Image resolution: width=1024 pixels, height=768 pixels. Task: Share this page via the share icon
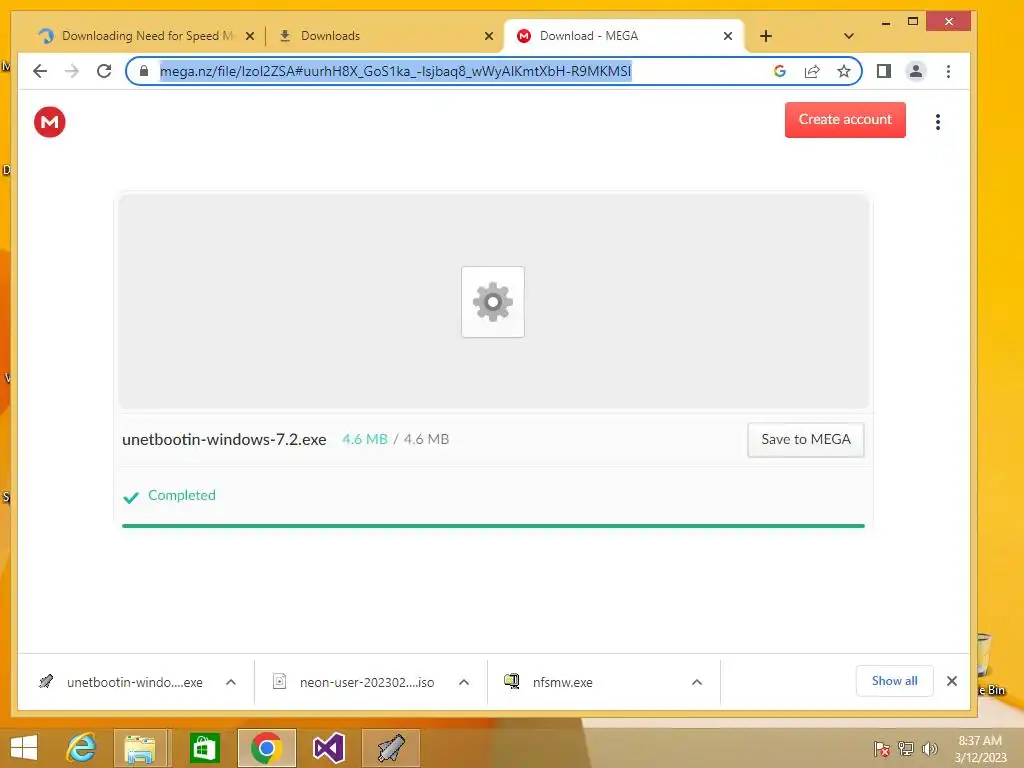pos(812,71)
